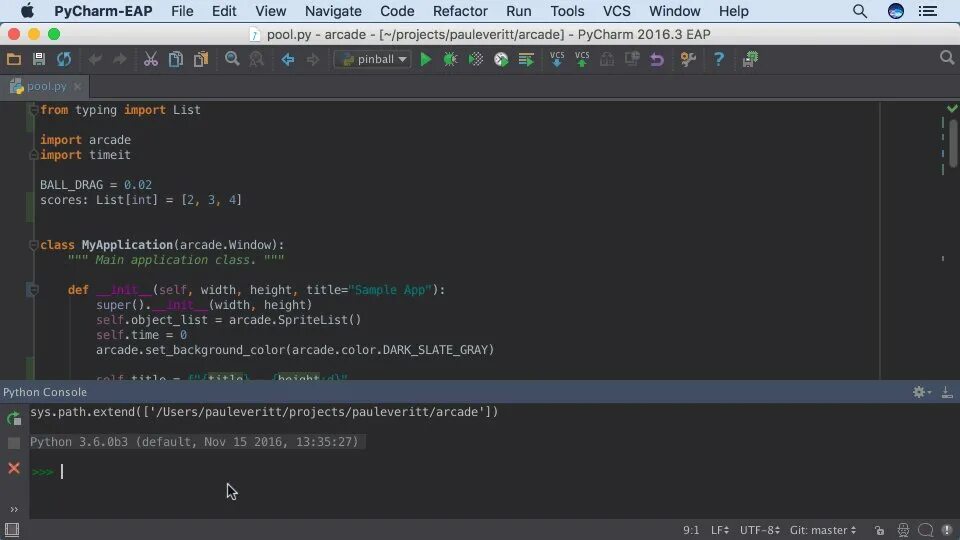Screen dimensions: 960x540
Task: Update project with the VCS down-arrow icon
Action: pos(557,59)
